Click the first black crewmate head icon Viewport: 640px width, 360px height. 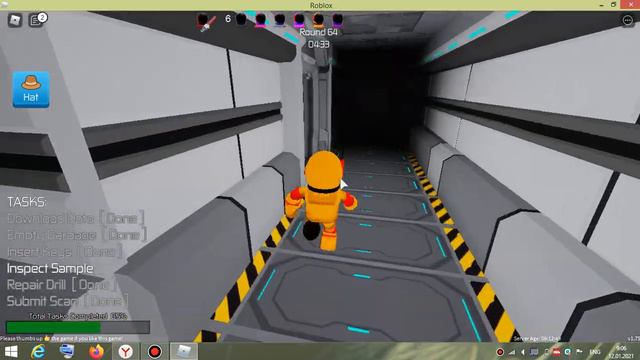point(241,19)
